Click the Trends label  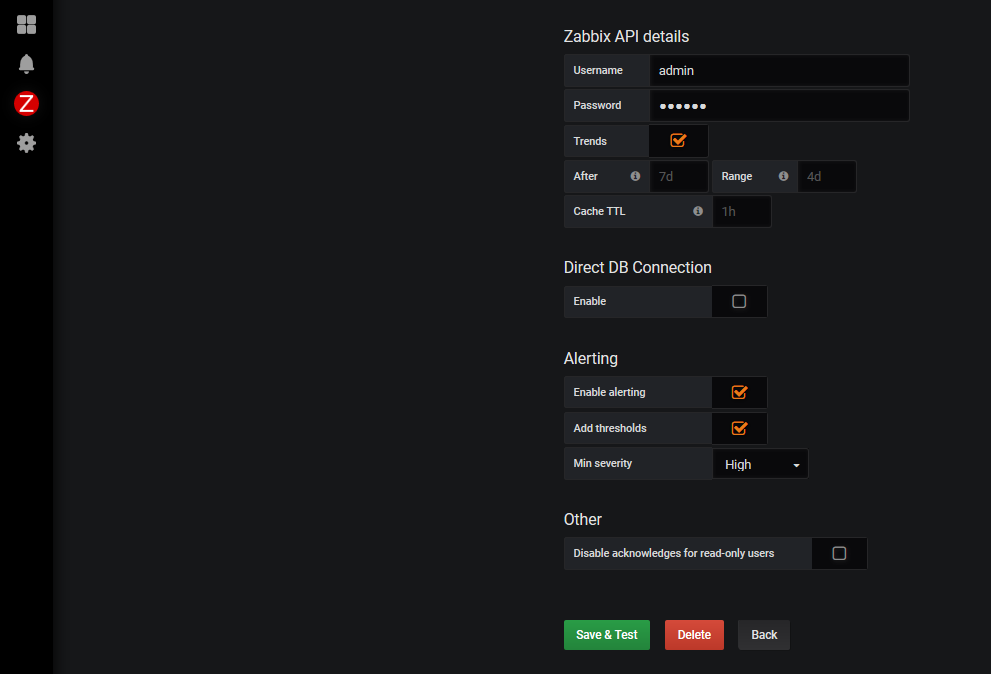[x=590, y=141]
